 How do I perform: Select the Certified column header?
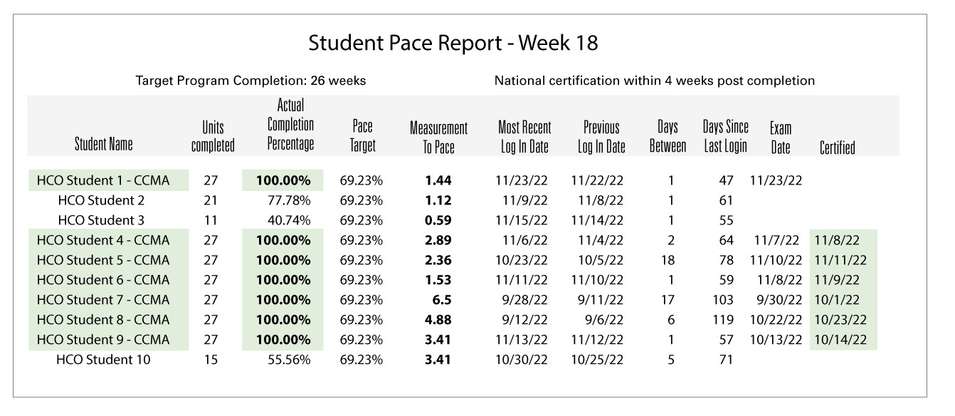(837, 147)
